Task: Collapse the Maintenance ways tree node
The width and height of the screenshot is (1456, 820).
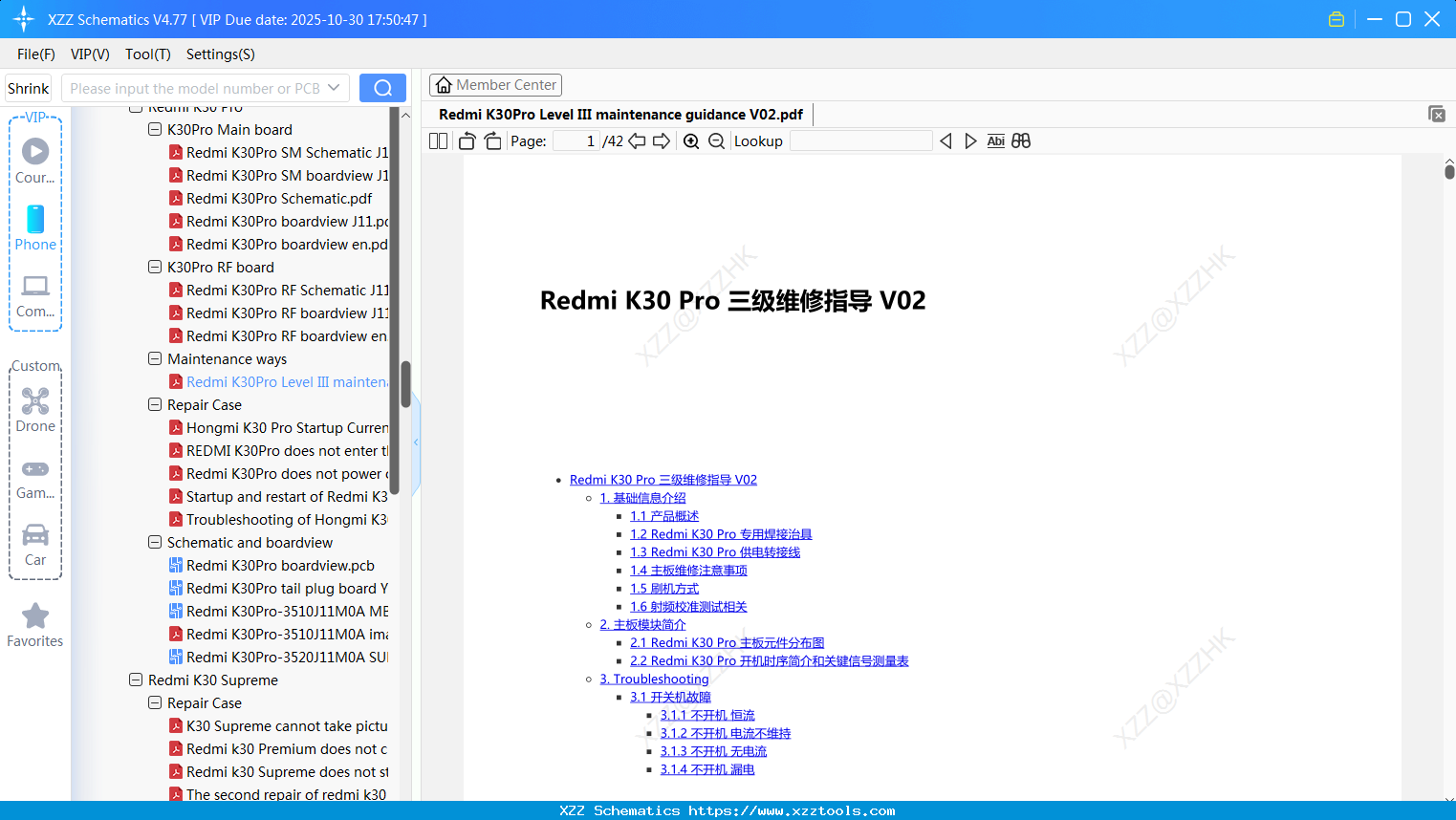Action: pyautogui.click(x=154, y=358)
